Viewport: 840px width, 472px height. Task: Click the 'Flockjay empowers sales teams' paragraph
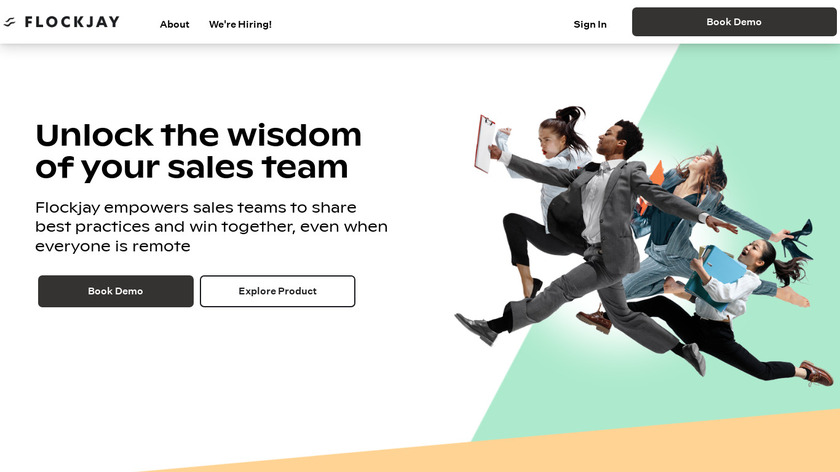coord(212,227)
